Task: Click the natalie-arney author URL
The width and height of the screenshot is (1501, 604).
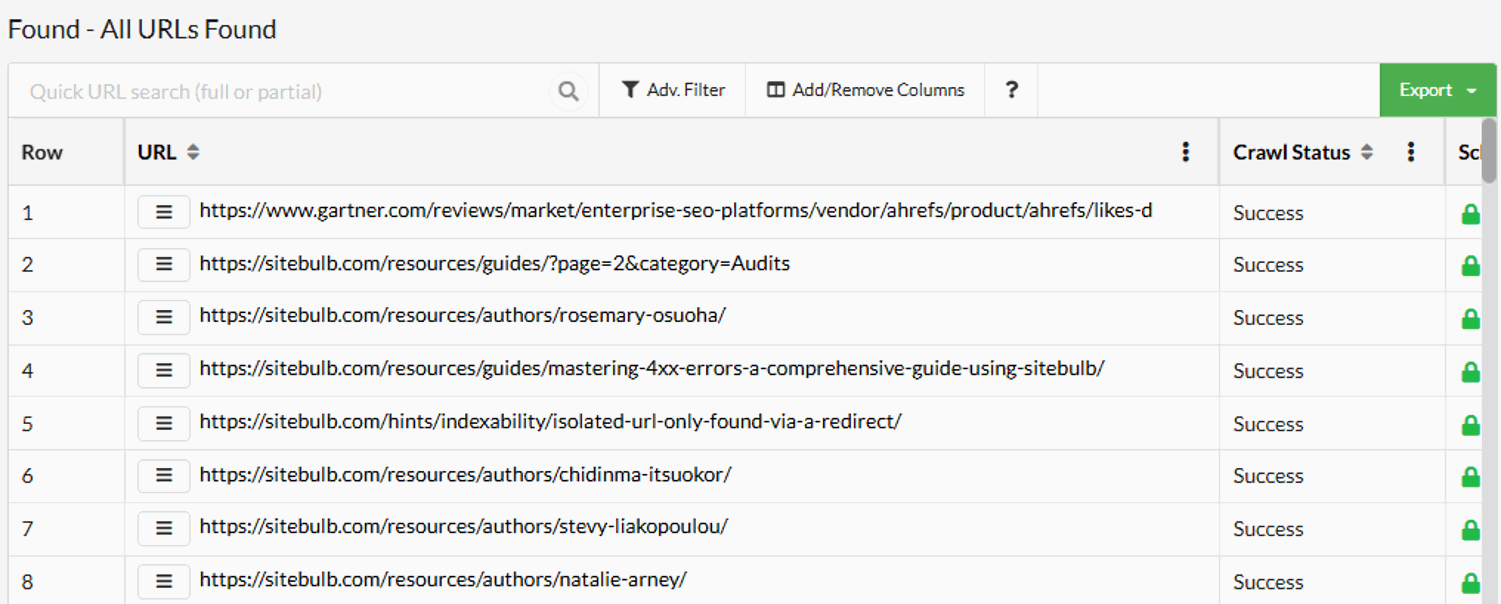Action: tap(442, 580)
